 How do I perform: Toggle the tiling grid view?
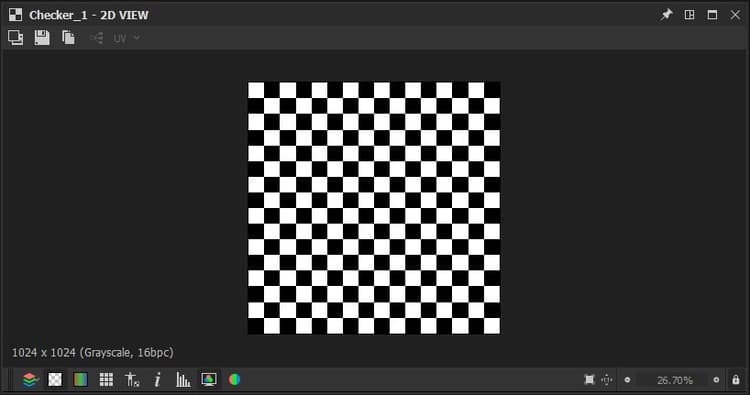(x=106, y=380)
